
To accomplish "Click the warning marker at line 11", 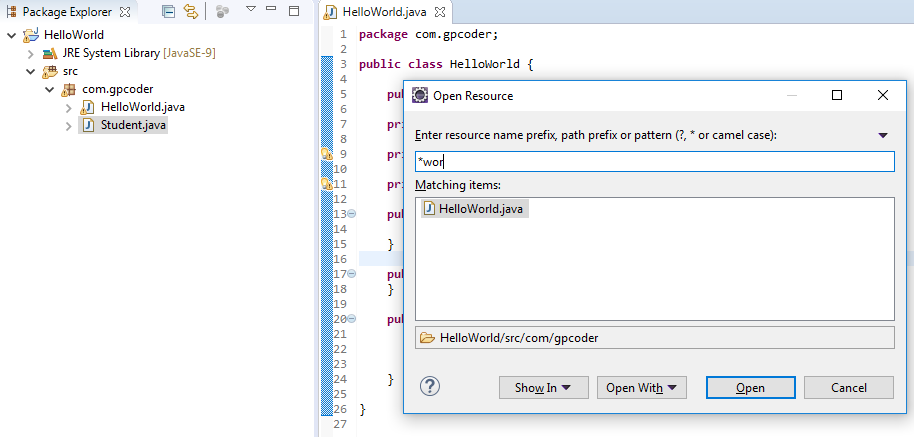I will (x=326, y=184).
